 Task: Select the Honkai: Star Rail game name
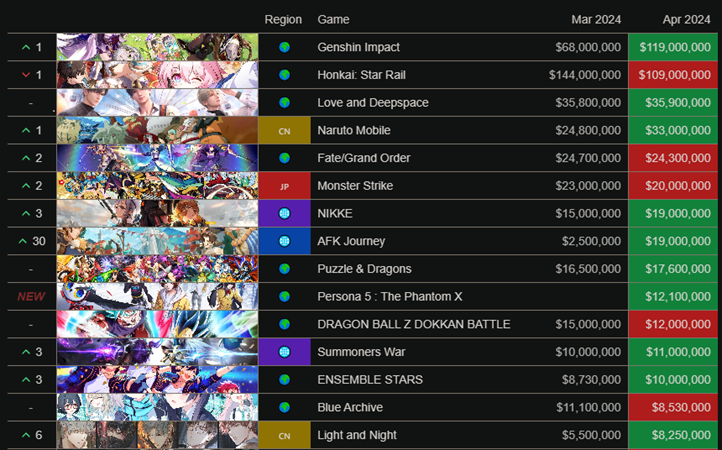361,75
